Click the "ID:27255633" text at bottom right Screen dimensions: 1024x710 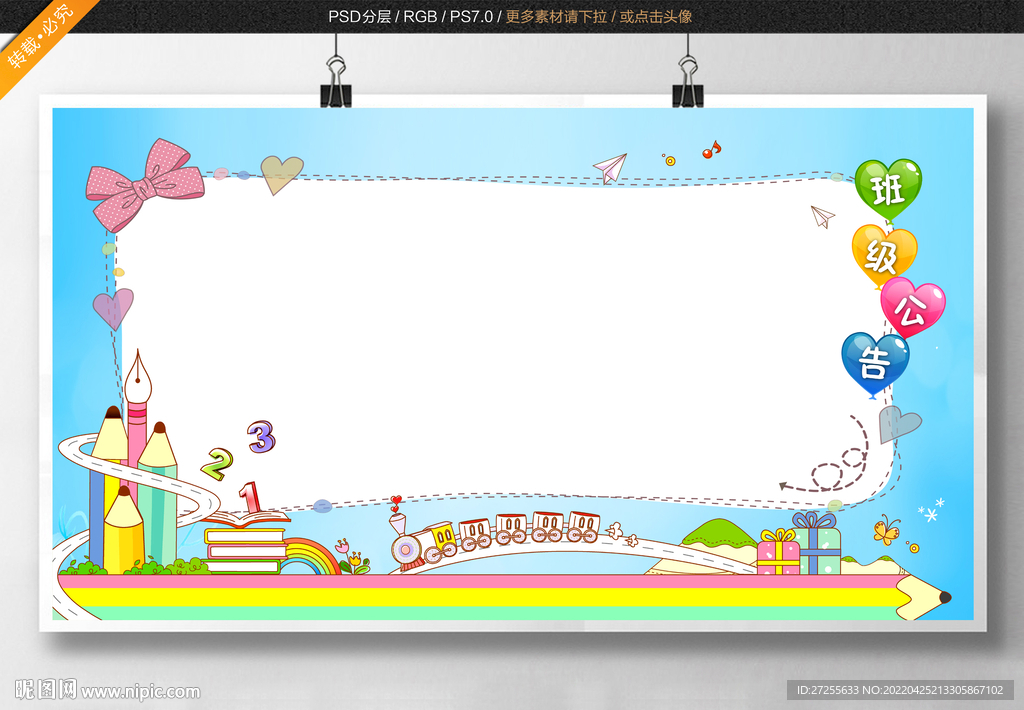827,690
